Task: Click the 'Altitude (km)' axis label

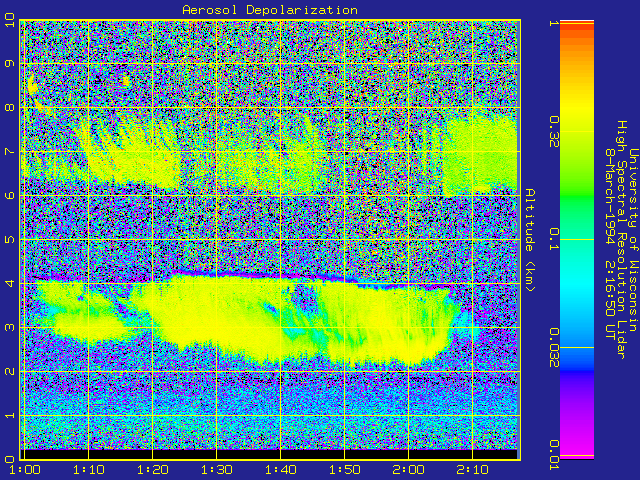Action: point(530,240)
